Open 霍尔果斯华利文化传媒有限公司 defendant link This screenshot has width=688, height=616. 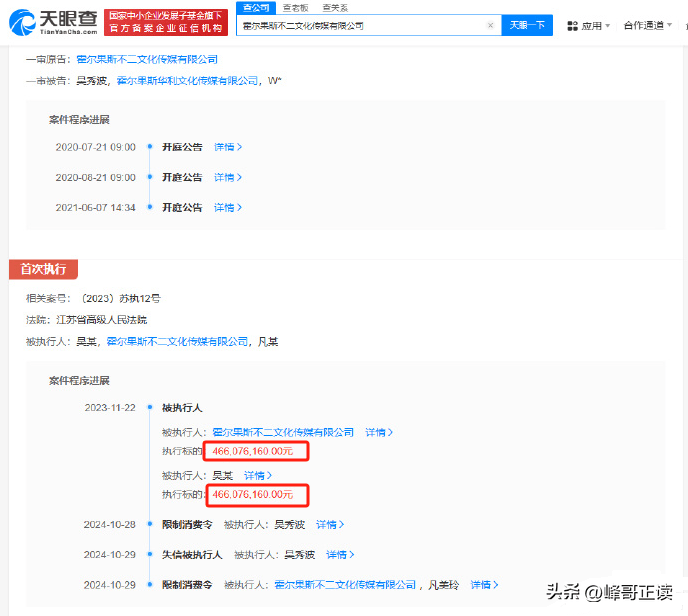pos(187,81)
